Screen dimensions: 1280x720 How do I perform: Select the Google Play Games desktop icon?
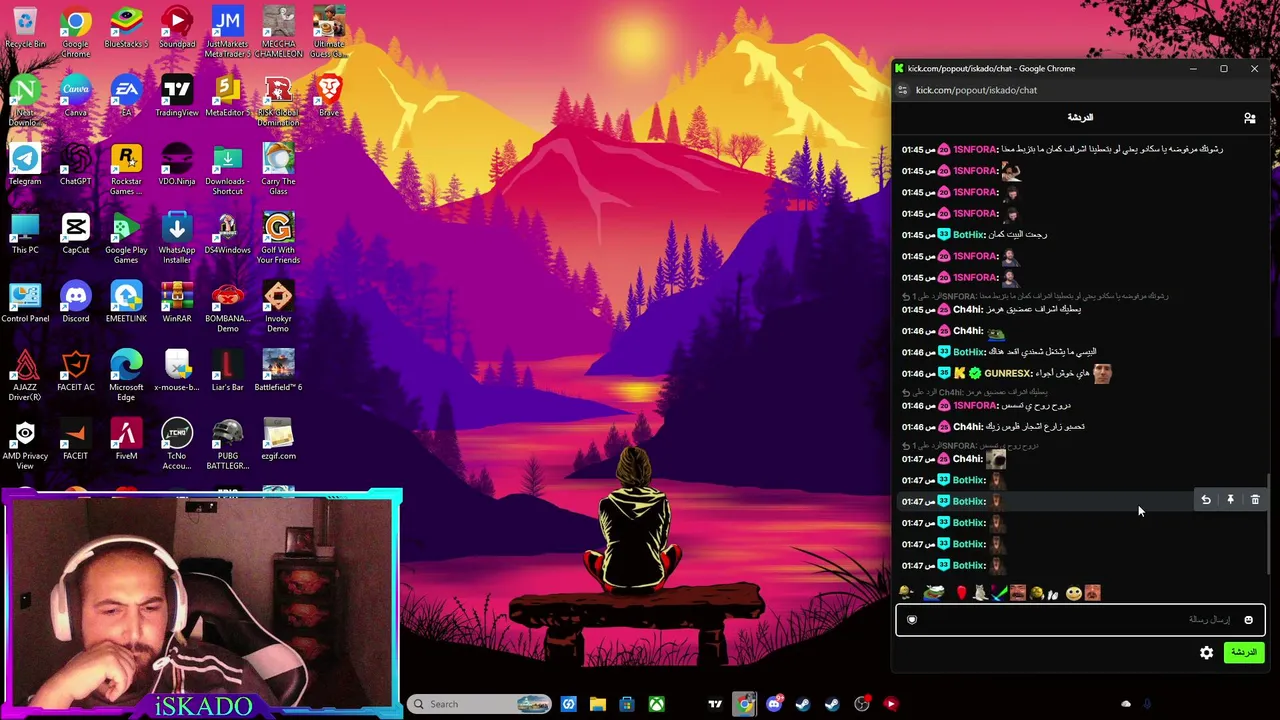126,240
